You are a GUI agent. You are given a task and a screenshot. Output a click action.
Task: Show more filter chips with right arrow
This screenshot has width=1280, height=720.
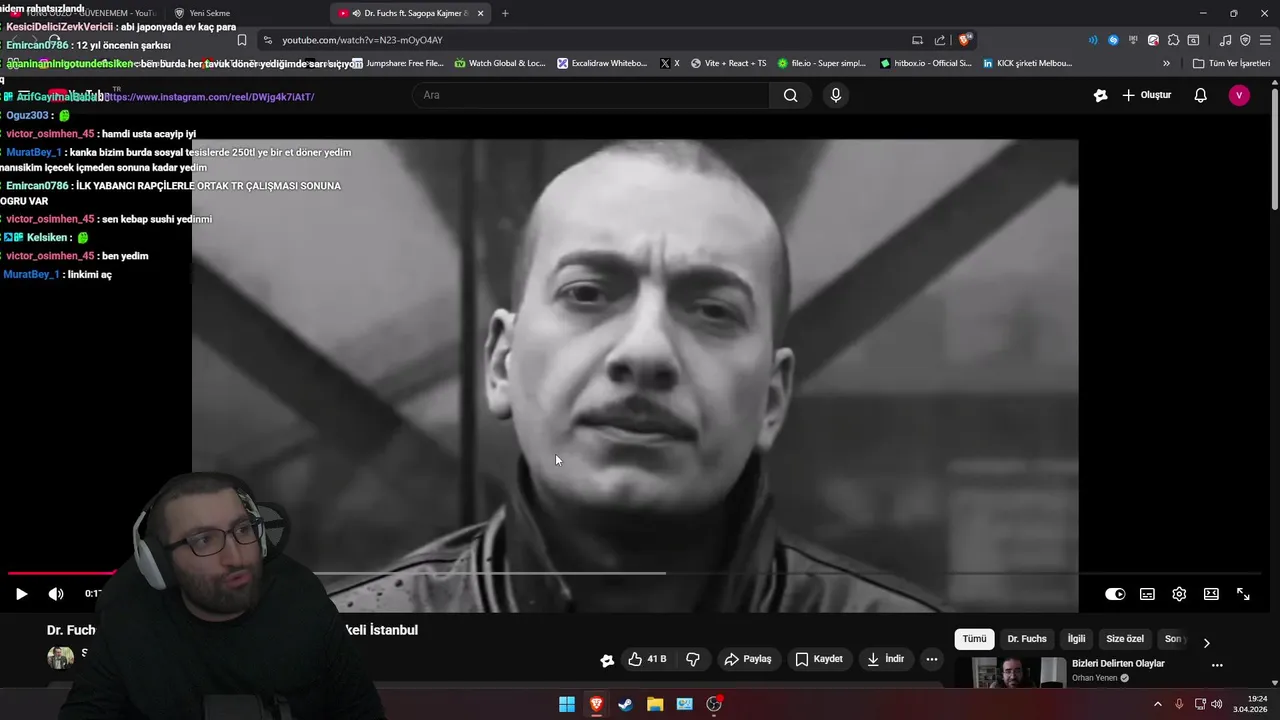[x=1206, y=643]
